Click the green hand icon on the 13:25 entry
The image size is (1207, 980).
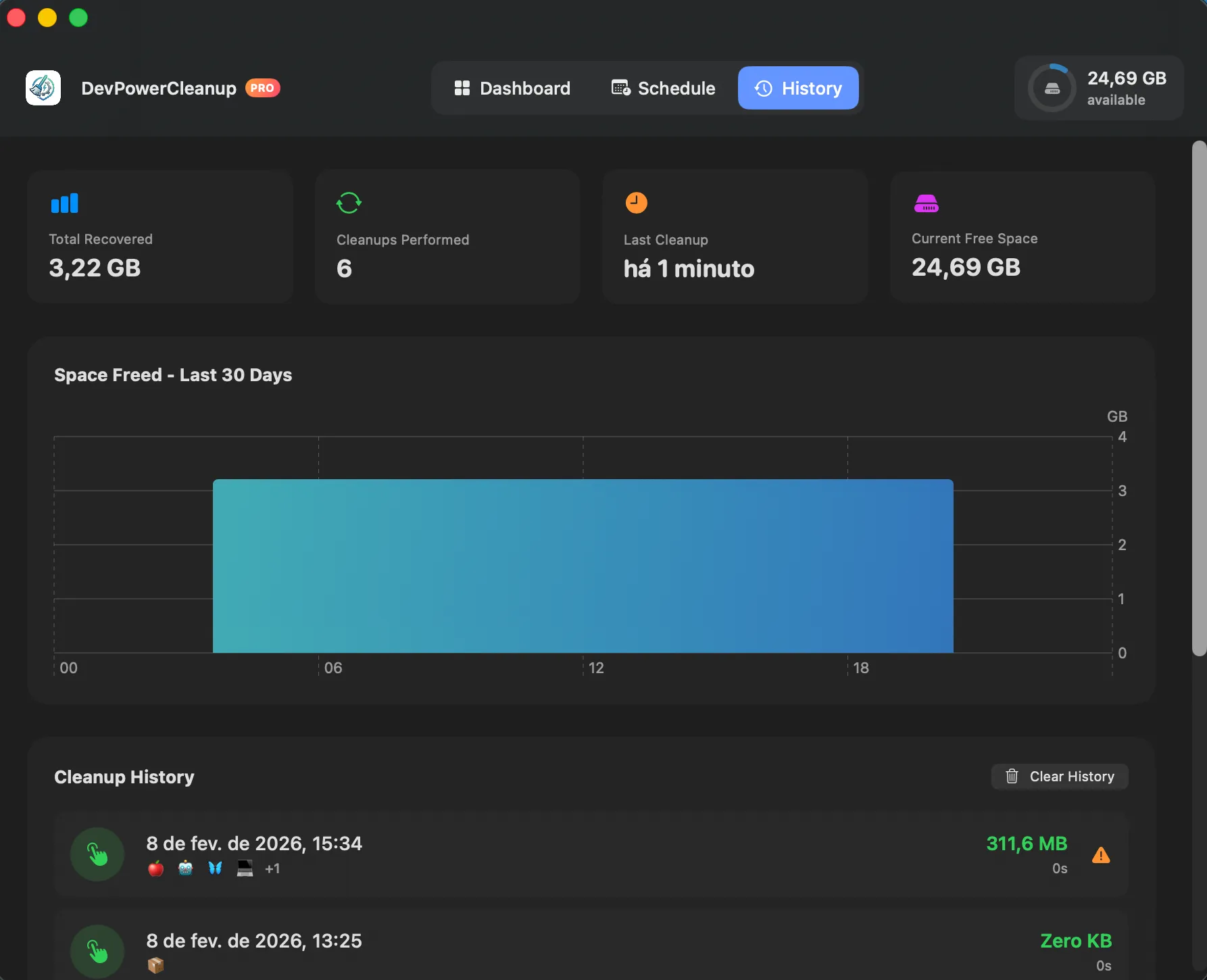pos(97,950)
